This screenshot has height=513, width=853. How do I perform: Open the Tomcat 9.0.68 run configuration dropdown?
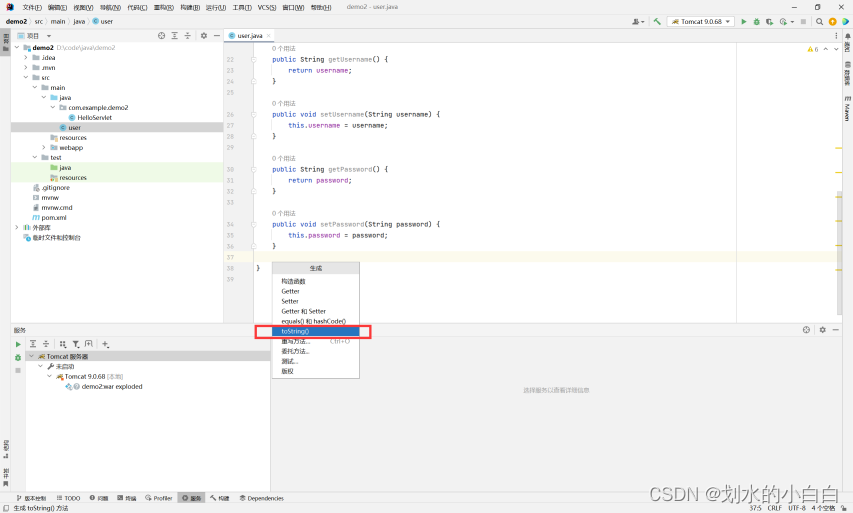(701, 22)
